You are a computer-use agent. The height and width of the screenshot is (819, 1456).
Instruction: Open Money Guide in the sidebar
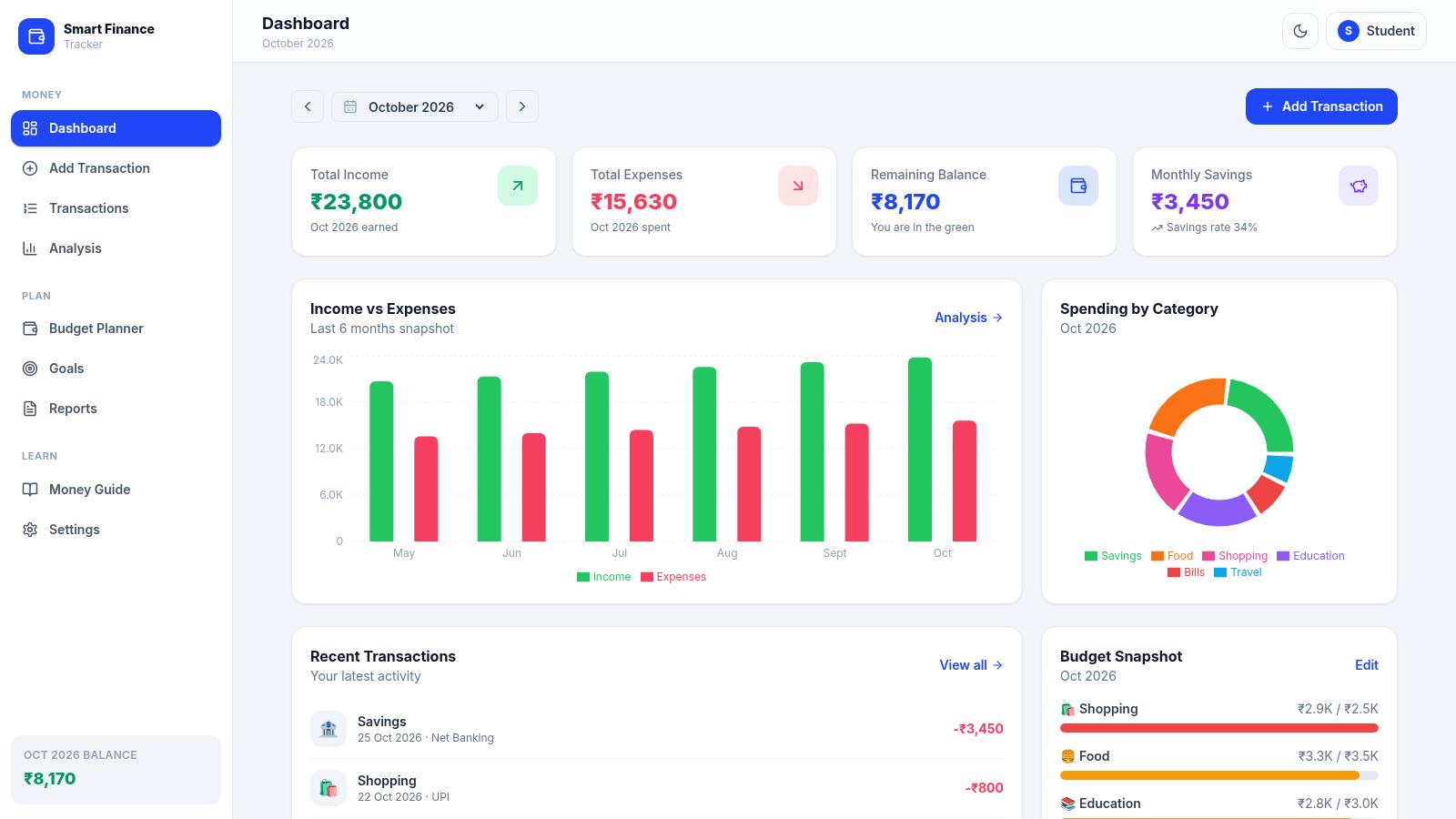tap(116, 490)
